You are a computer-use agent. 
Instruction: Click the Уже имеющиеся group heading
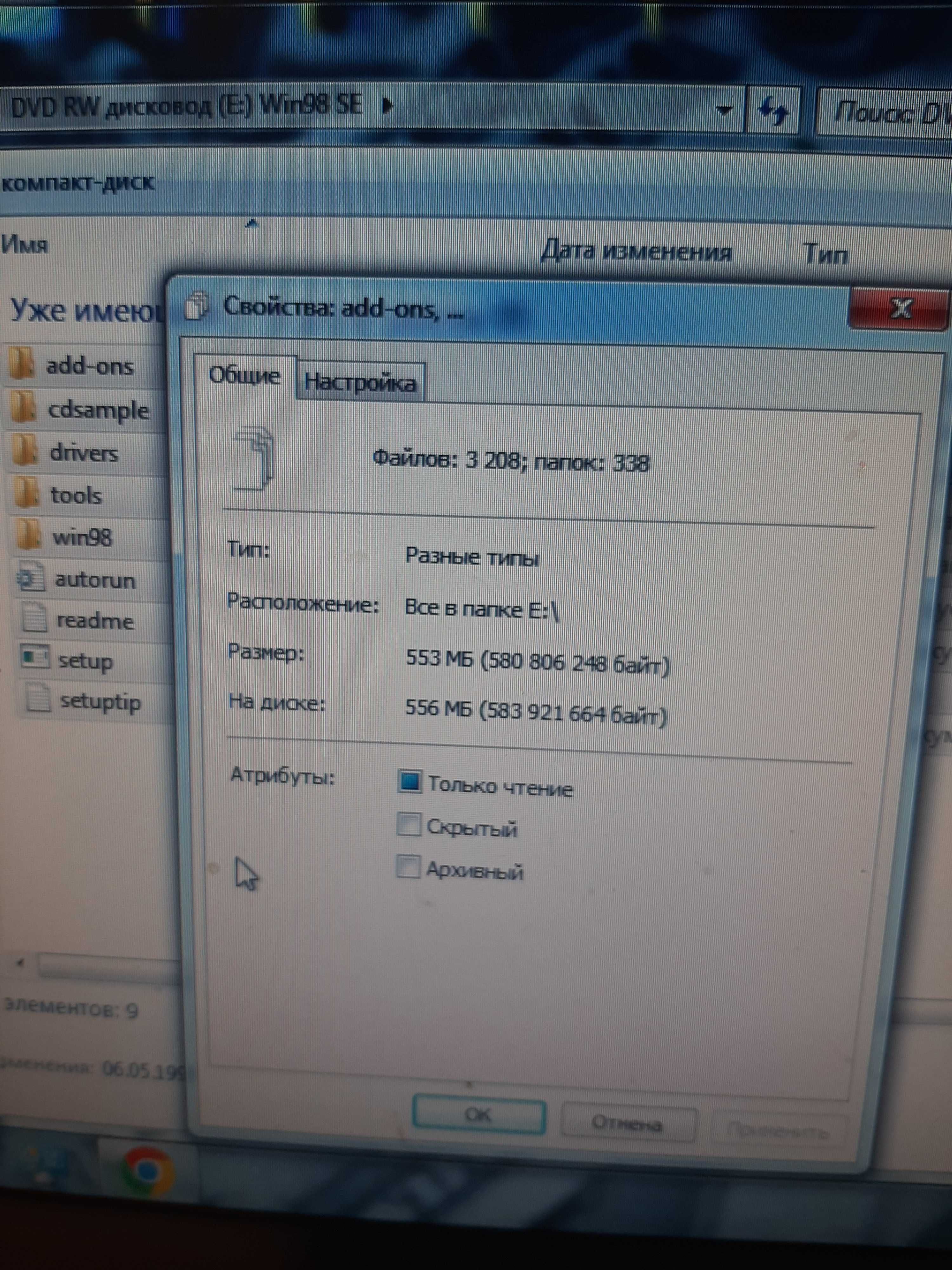(x=87, y=311)
